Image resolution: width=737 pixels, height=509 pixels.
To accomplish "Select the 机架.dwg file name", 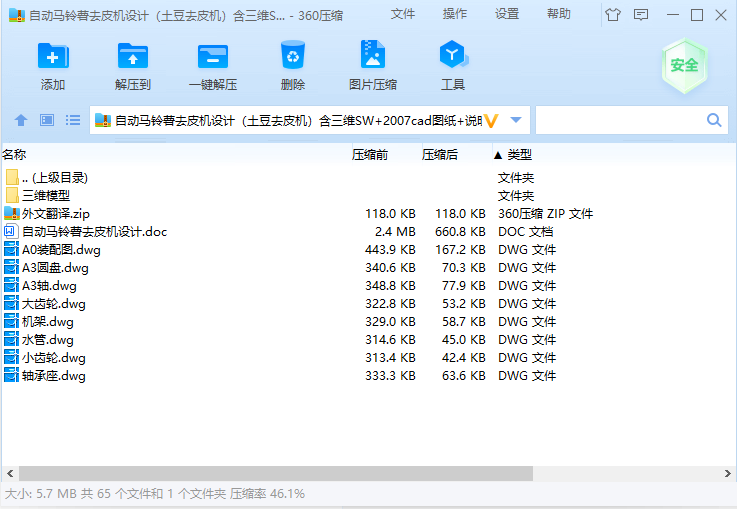I will tap(48, 322).
